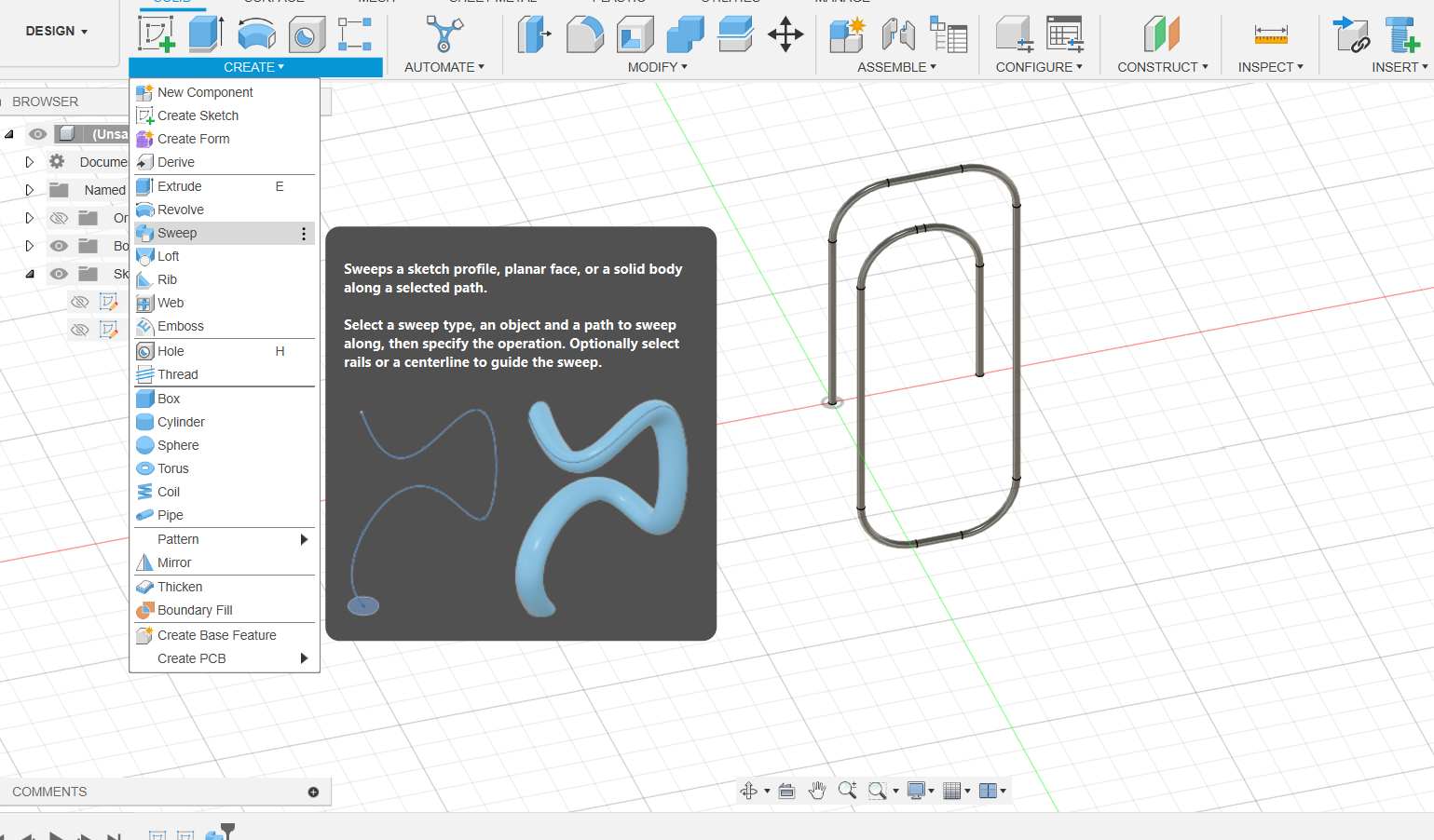Click the Shell tool icon

(635, 34)
